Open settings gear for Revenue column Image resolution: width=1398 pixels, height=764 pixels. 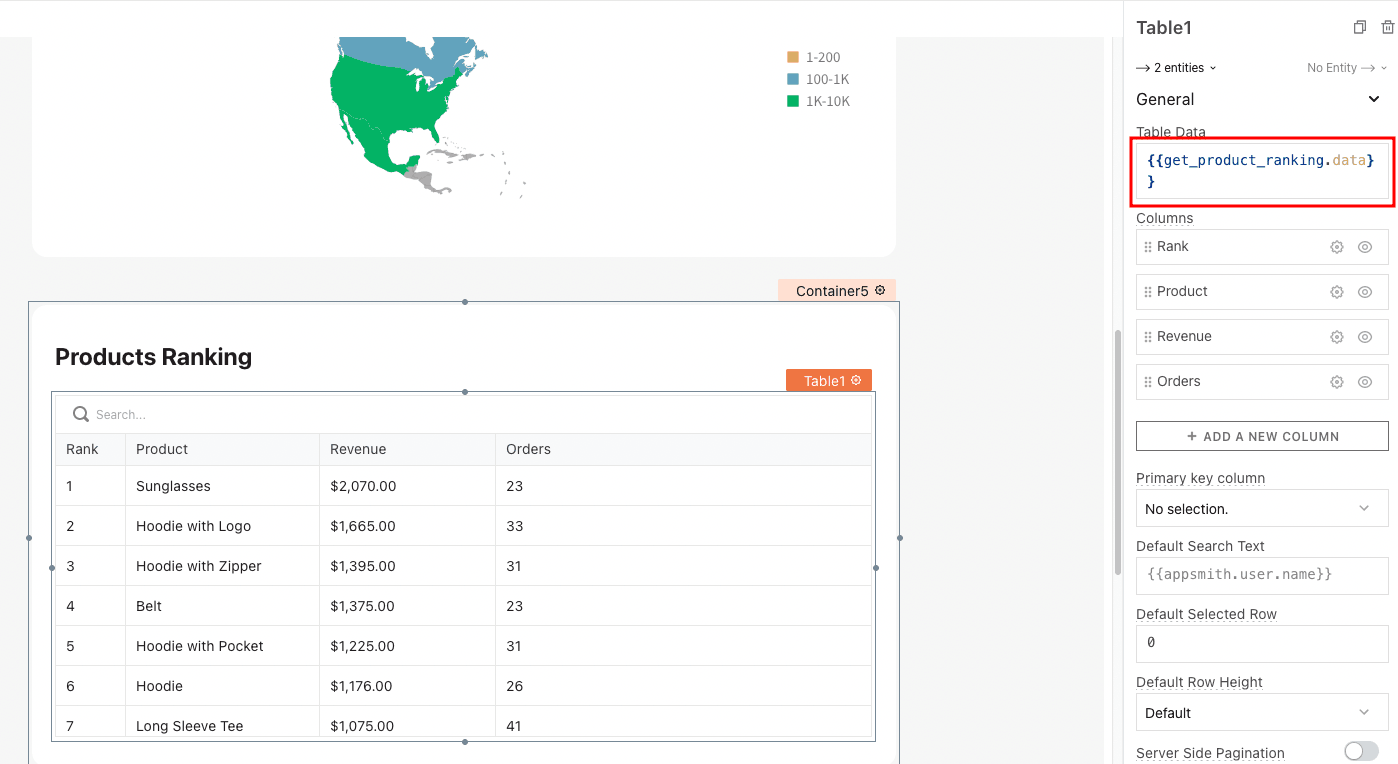1336,337
